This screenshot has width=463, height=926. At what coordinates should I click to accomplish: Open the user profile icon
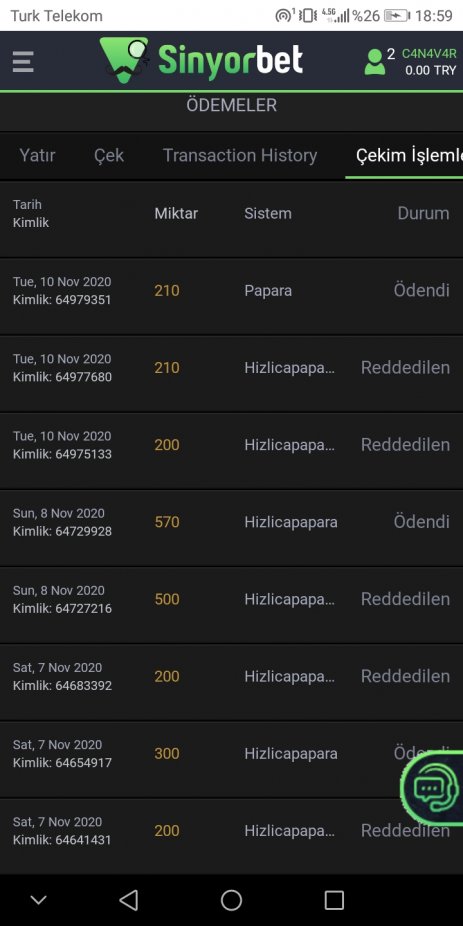(374, 61)
